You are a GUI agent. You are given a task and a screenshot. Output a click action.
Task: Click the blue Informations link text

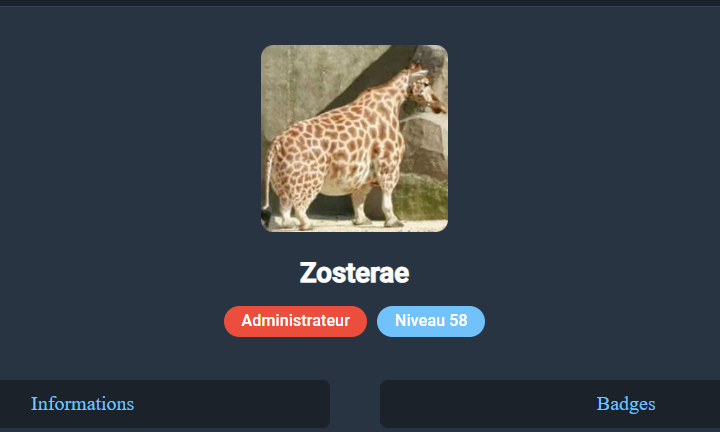click(x=82, y=404)
